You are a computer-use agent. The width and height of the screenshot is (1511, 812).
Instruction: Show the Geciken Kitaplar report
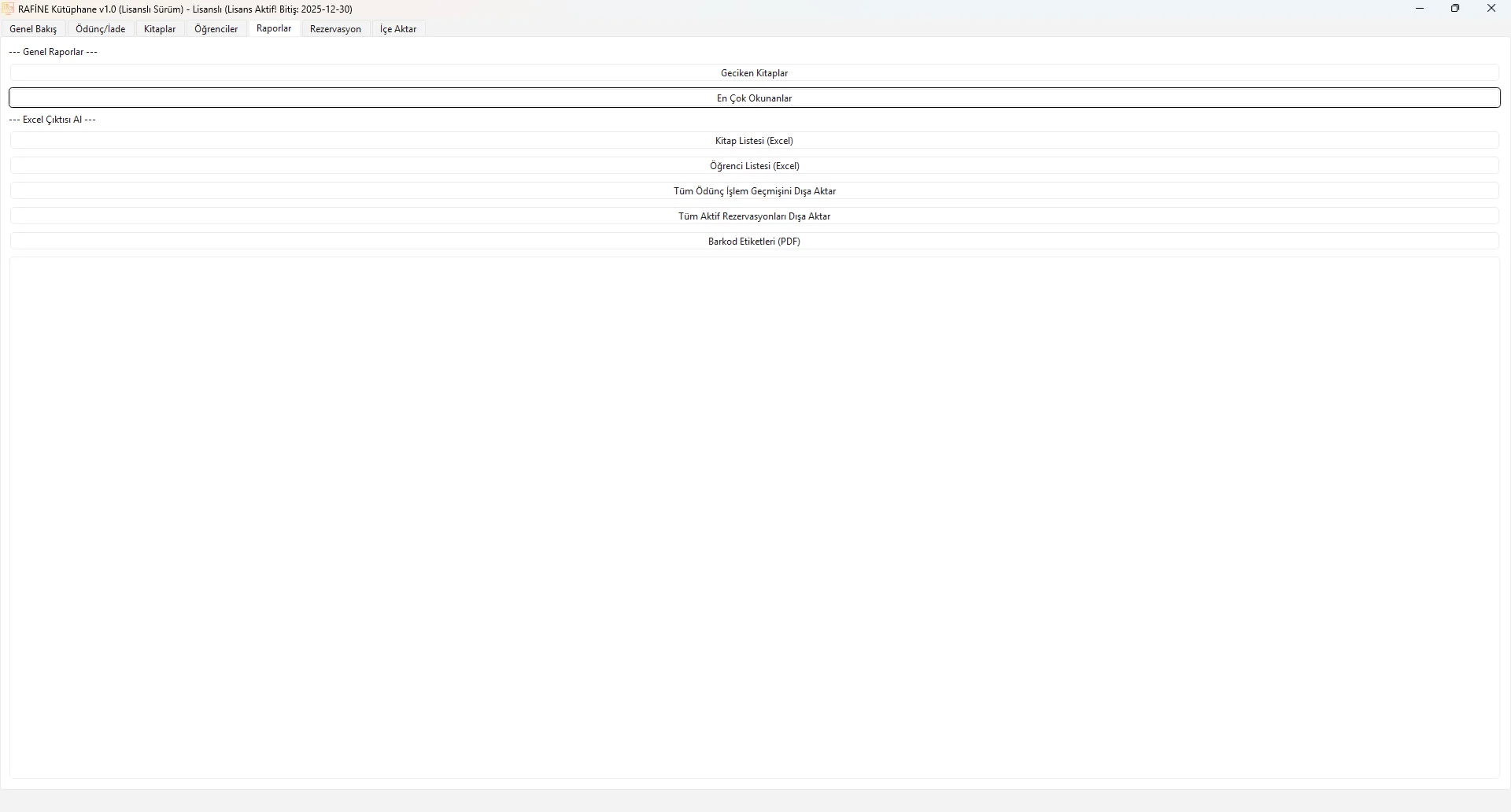point(754,73)
